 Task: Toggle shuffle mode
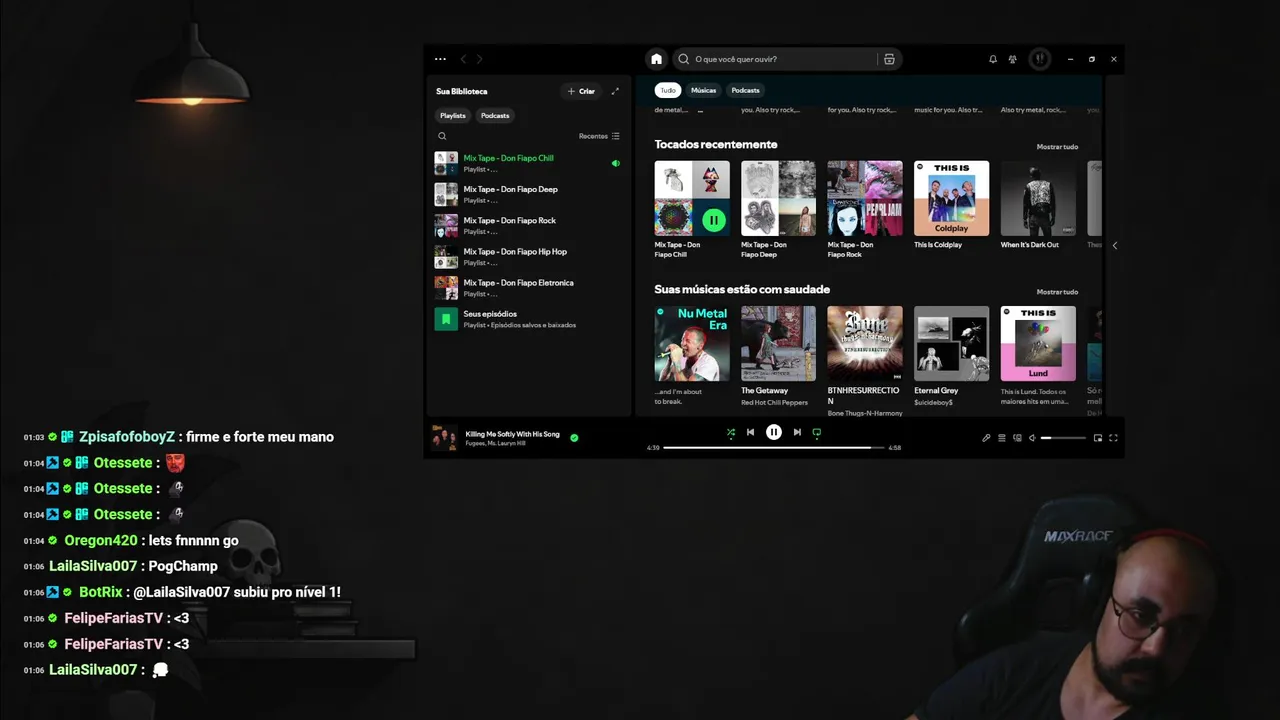pyautogui.click(x=731, y=433)
